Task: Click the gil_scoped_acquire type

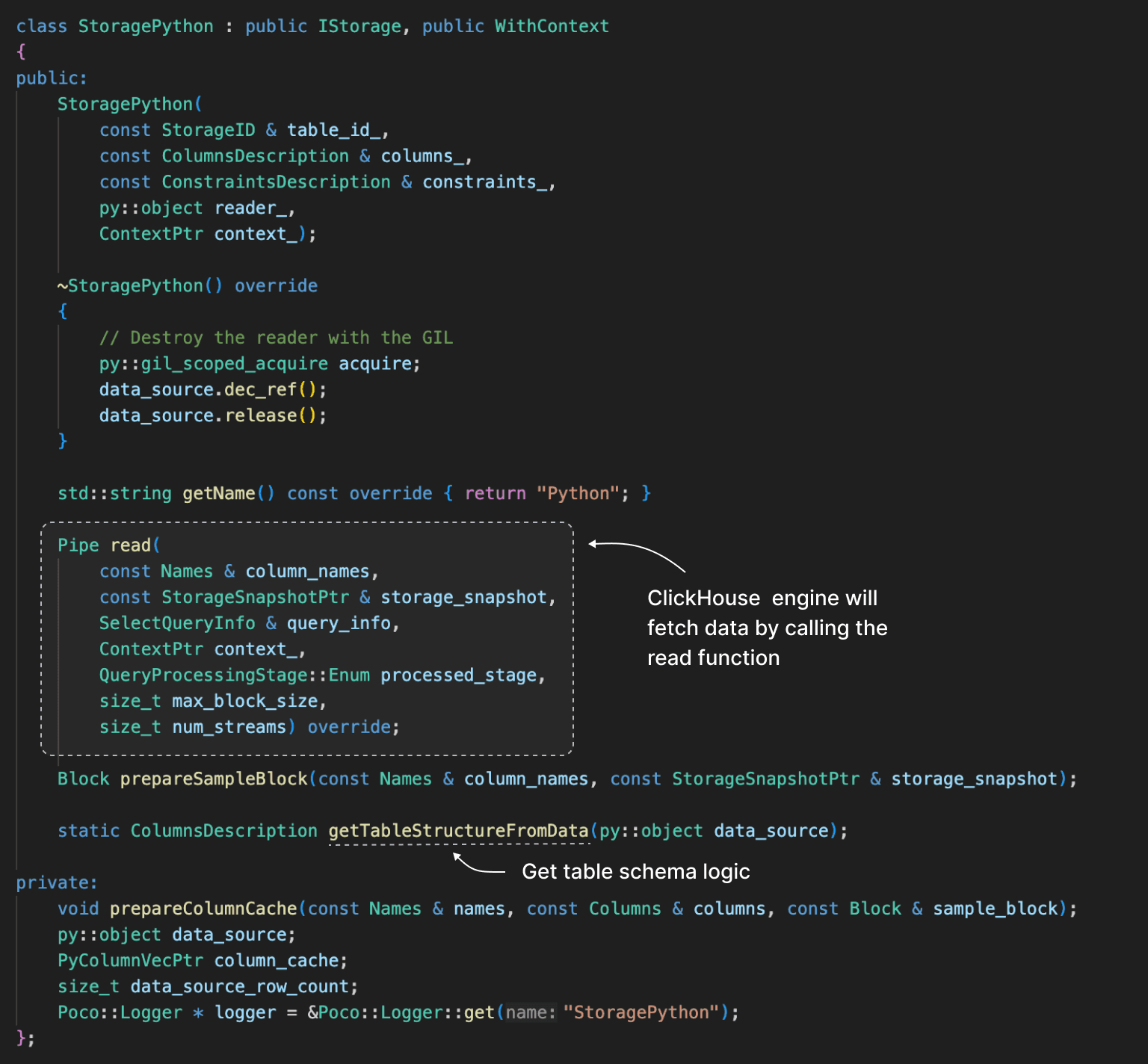Action: pos(234,364)
